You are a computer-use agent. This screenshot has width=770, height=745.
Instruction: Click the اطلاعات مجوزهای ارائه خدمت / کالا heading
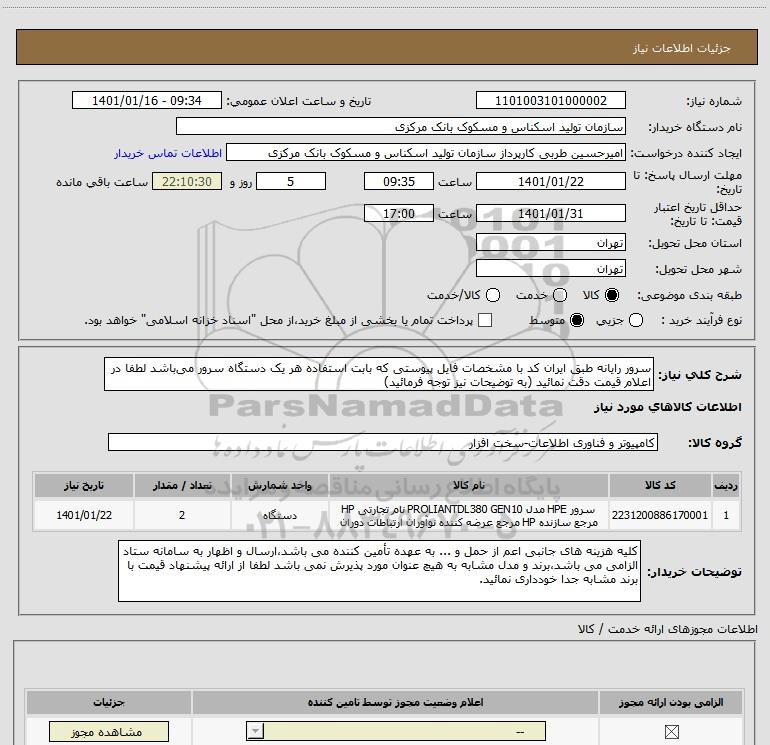tap(667, 629)
